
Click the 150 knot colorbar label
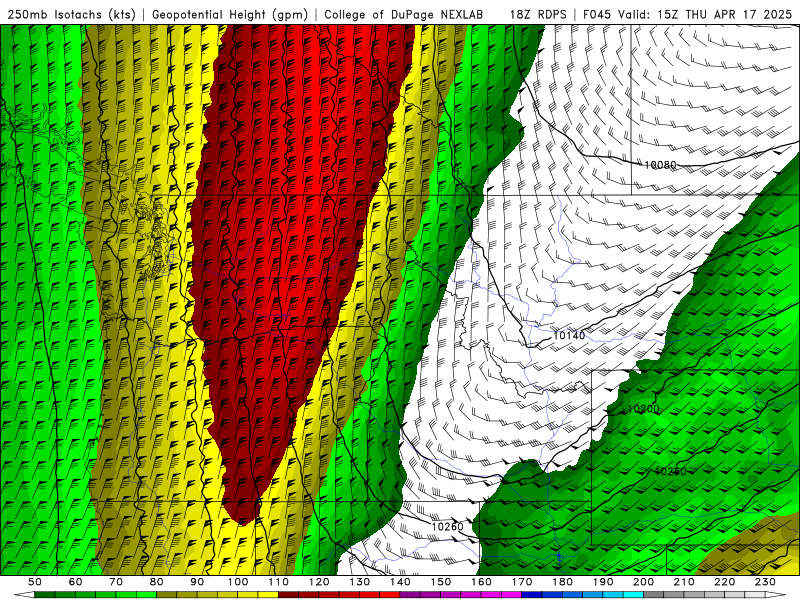coord(441,582)
